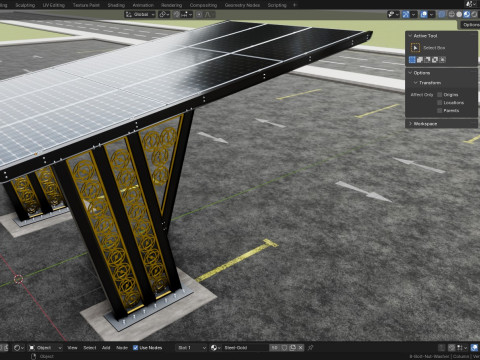
Task: Open the Global transform orientation dropdown
Action: coord(140,14)
